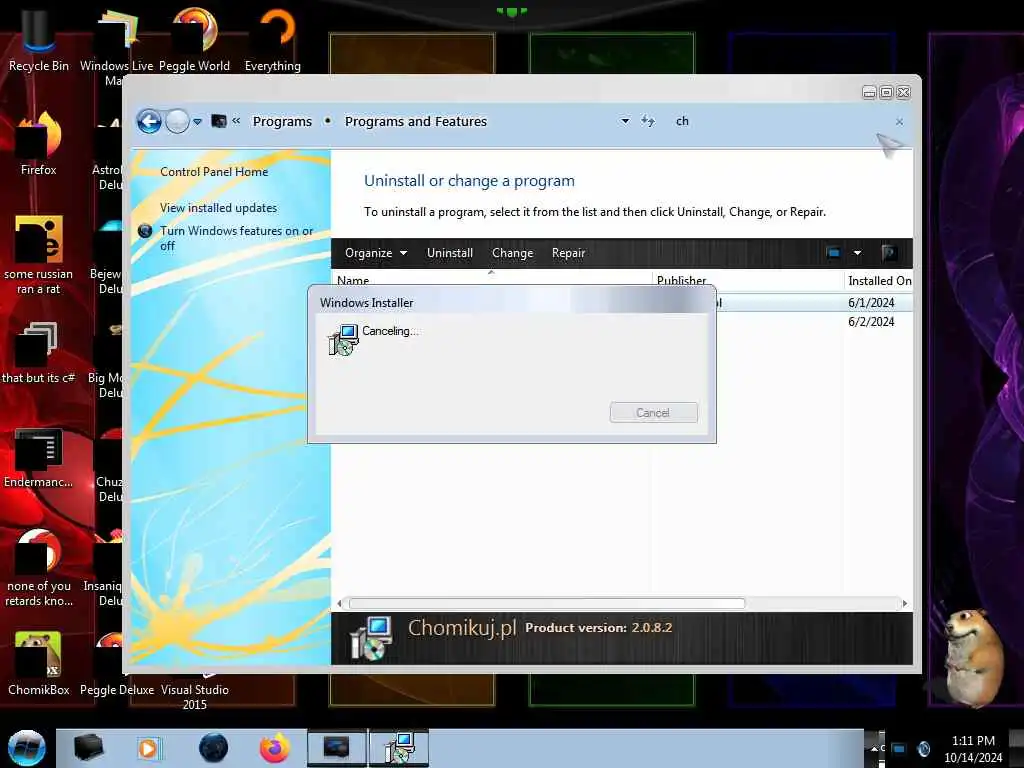Launch Peggle World from the desktop
1024x768 pixels.
tap(195, 39)
